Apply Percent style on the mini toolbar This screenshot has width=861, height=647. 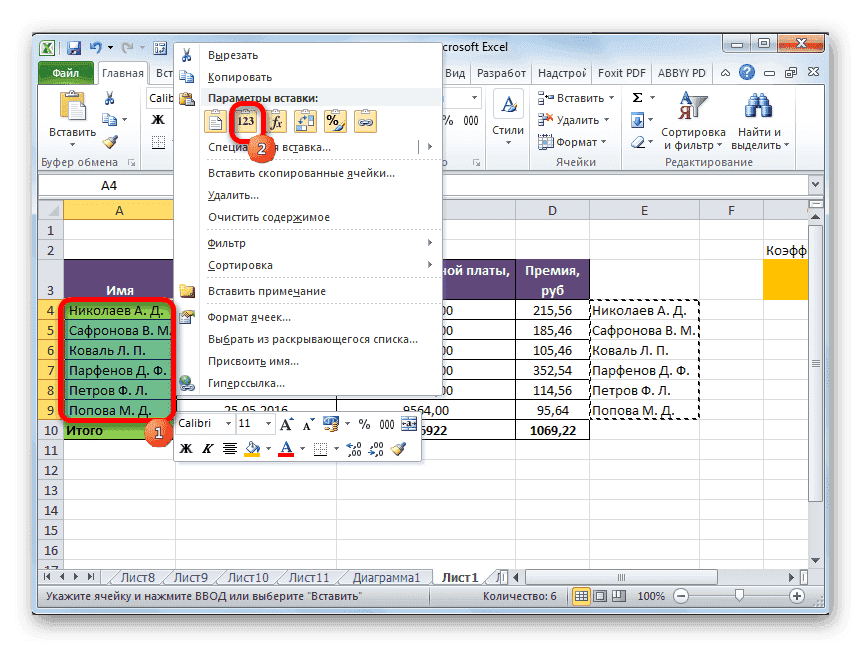[363, 424]
